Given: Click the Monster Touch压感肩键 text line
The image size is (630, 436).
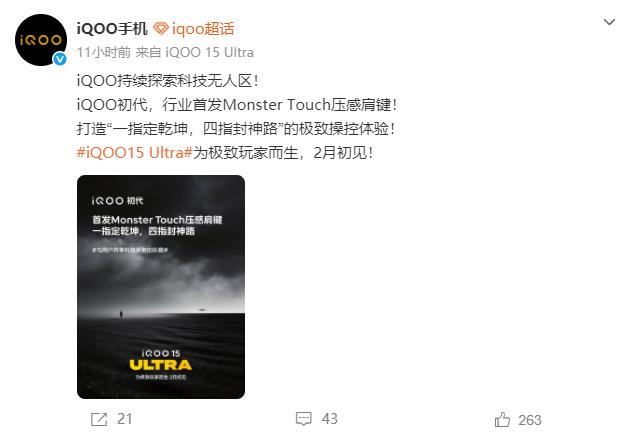Looking at the screenshot, I should (x=237, y=105).
